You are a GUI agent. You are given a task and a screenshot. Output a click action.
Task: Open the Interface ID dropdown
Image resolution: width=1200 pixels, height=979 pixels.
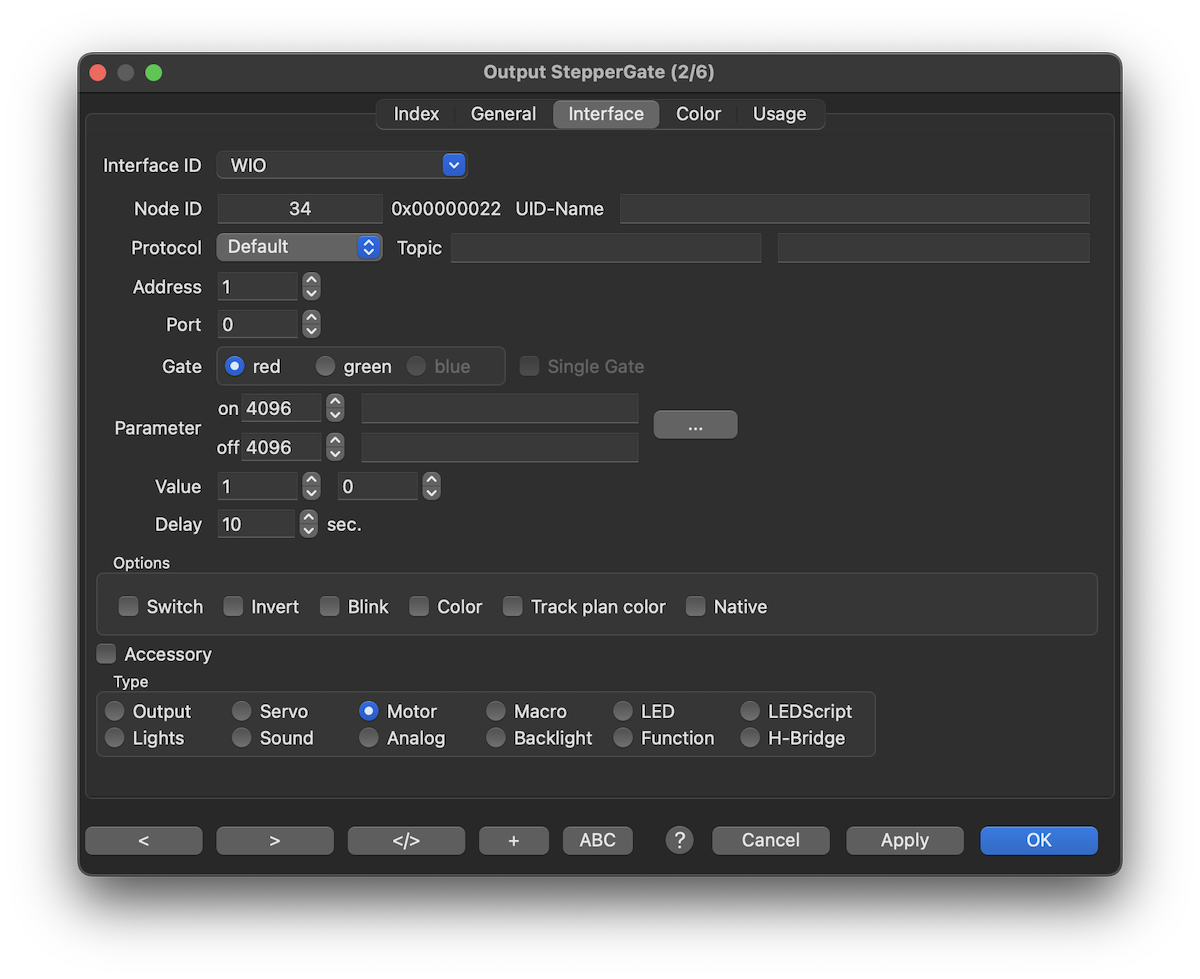[x=342, y=165]
